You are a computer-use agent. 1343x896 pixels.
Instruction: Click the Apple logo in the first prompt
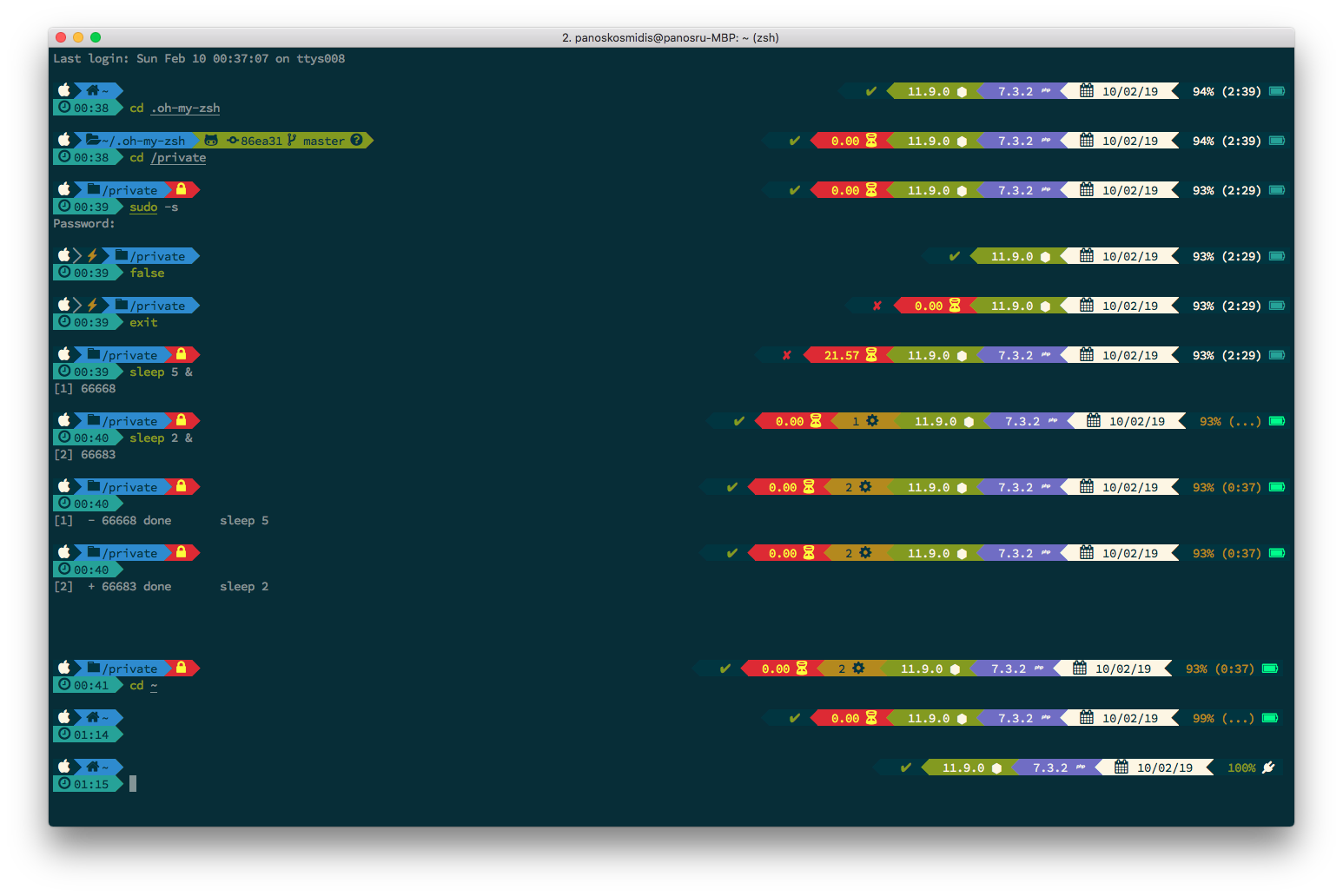point(64,89)
